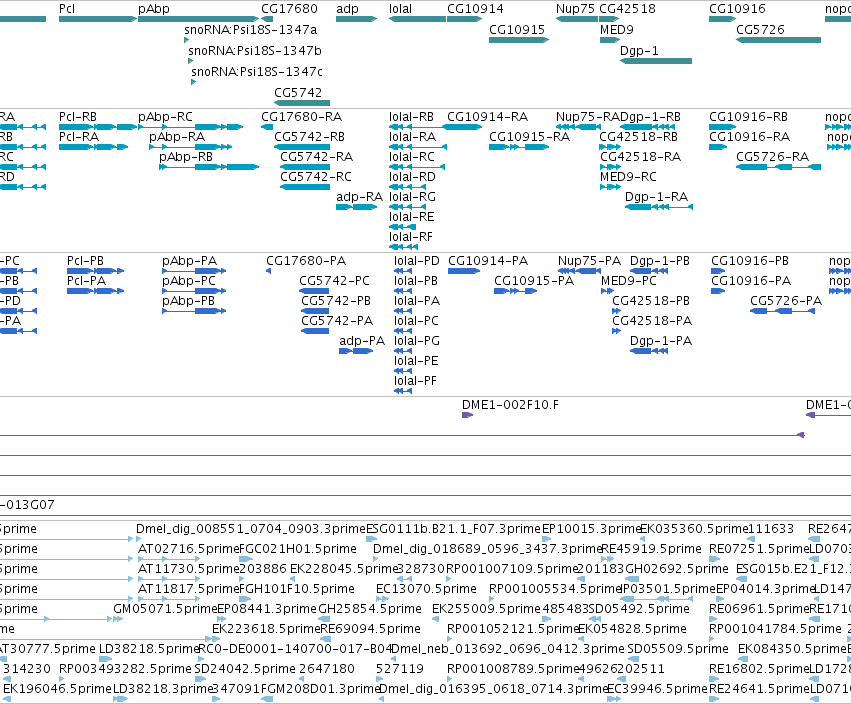851x704 pixels.
Task: Click transcript CG5726-RA
Action: 778,167
